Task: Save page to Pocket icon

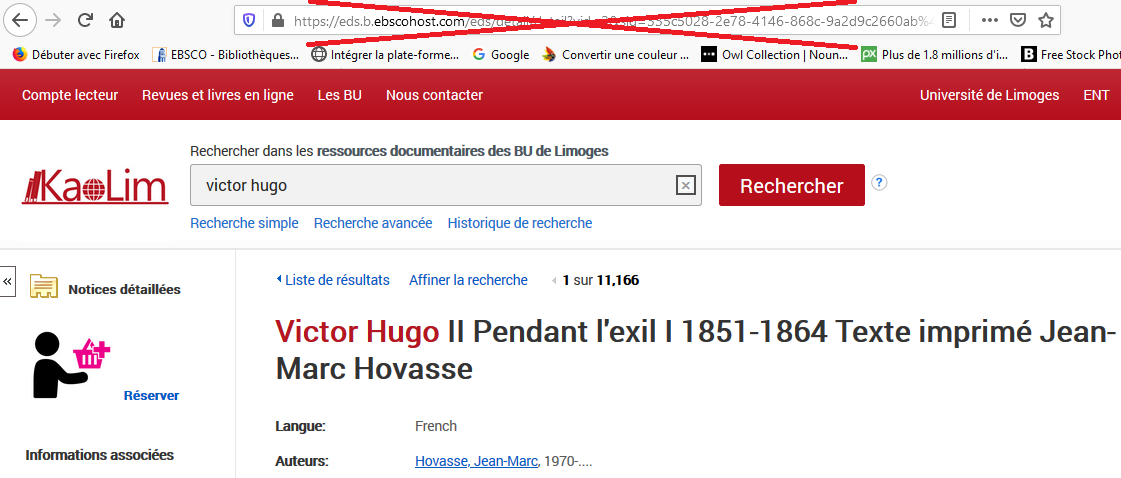Action: click(x=1018, y=20)
